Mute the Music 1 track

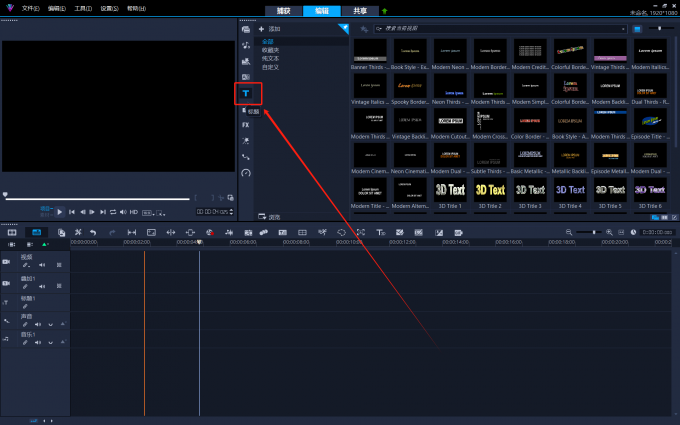(x=39, y=341)
